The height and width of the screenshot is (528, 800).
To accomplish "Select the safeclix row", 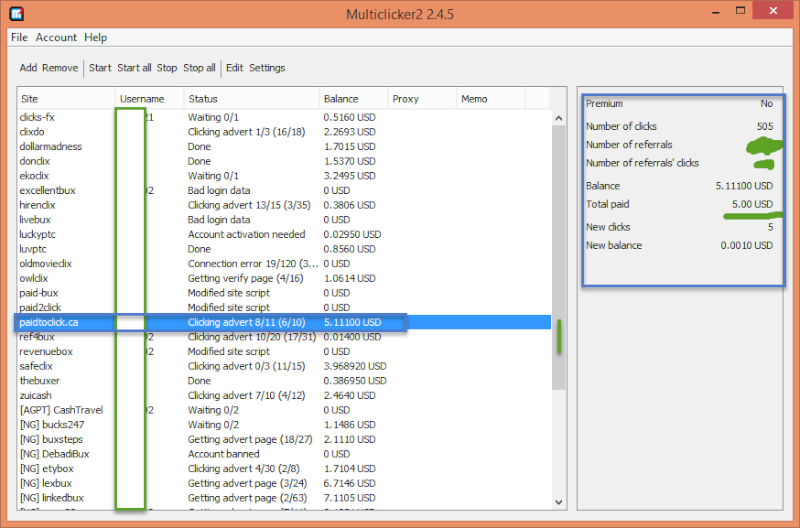I will (284, 366).
